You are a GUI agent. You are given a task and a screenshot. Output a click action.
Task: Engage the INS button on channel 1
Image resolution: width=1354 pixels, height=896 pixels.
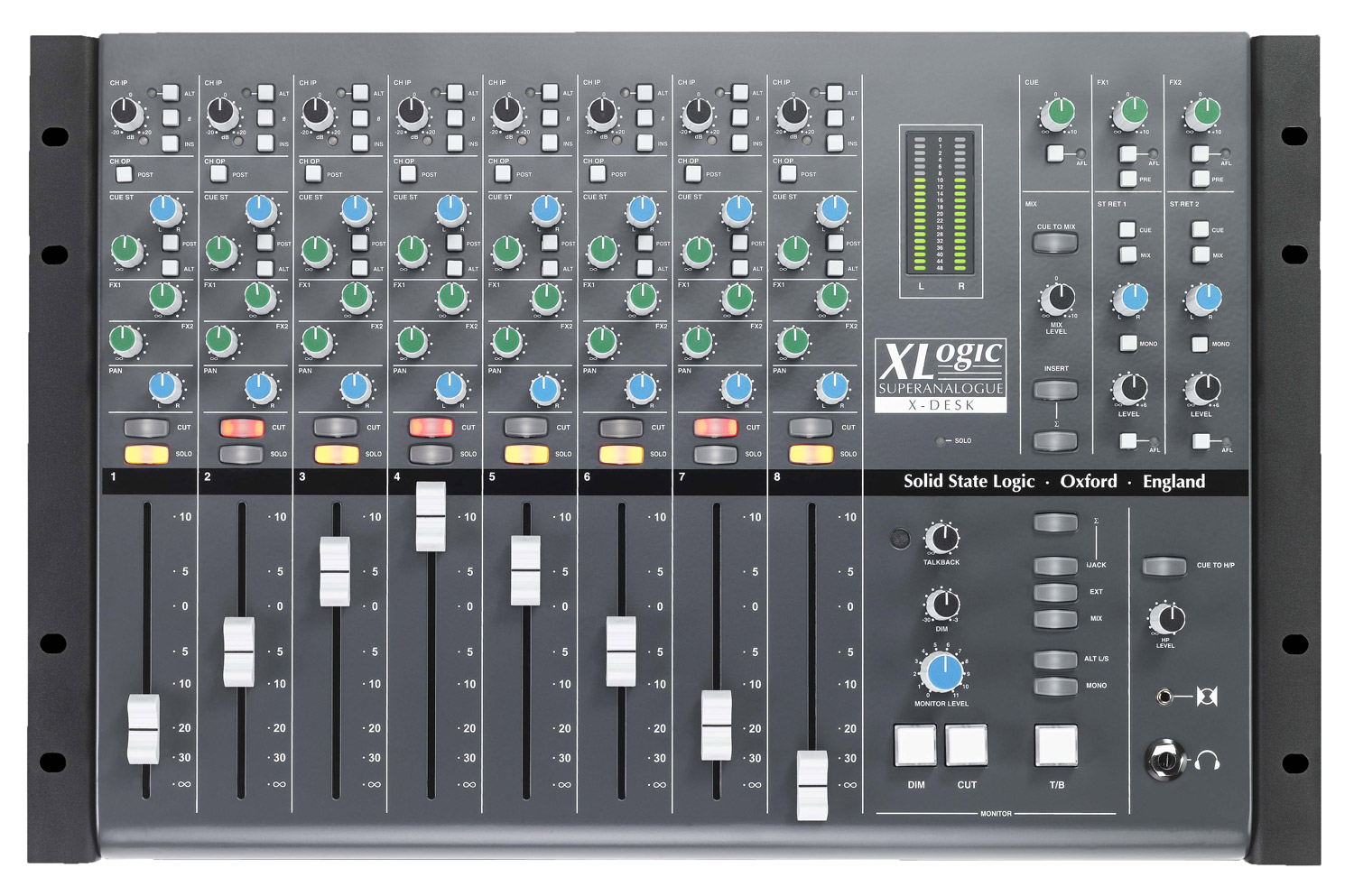[171, 143]
